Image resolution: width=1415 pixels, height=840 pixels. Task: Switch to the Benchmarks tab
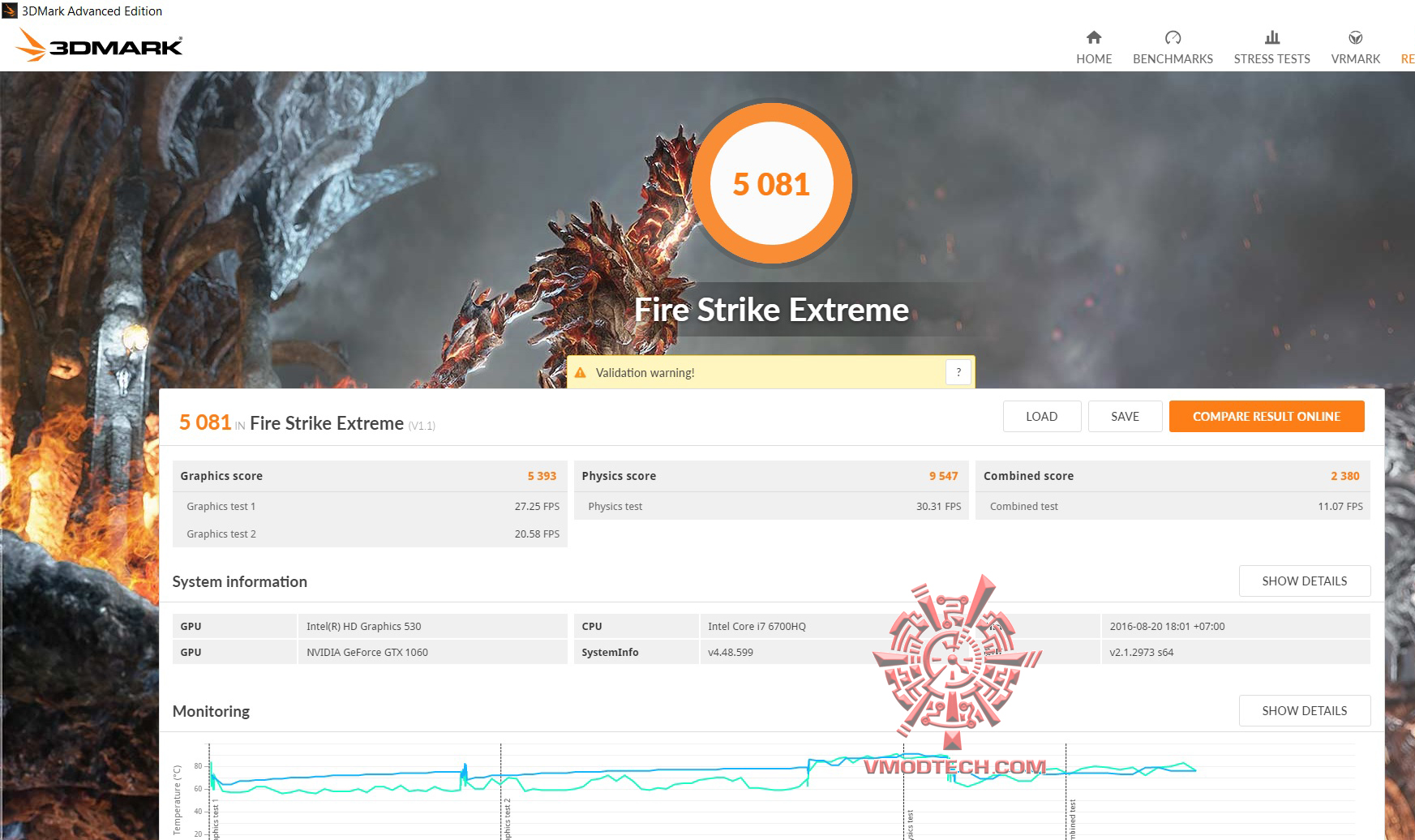pos(1173,58)
